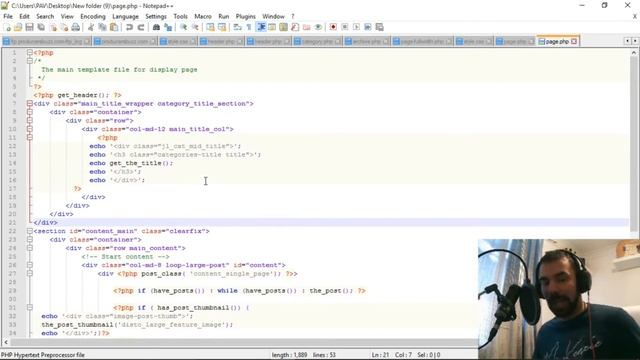Click the Save recorded macro icon
640x360 pixels.
coord(380,27)
